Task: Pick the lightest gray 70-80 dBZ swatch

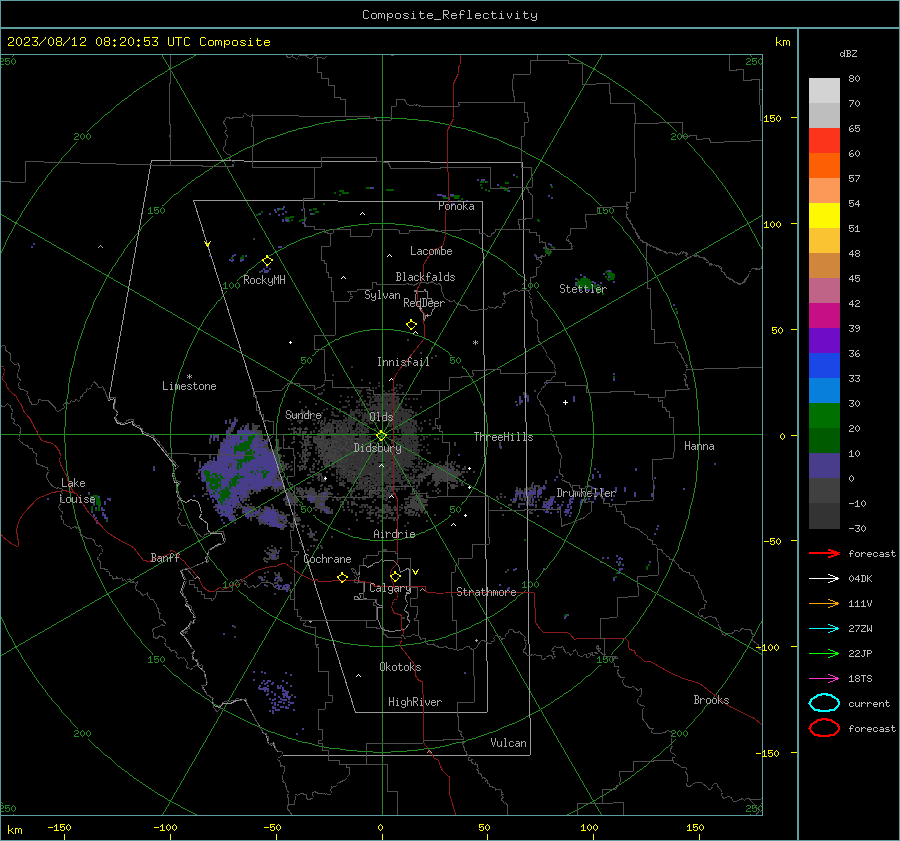Action: click(824, 91)
